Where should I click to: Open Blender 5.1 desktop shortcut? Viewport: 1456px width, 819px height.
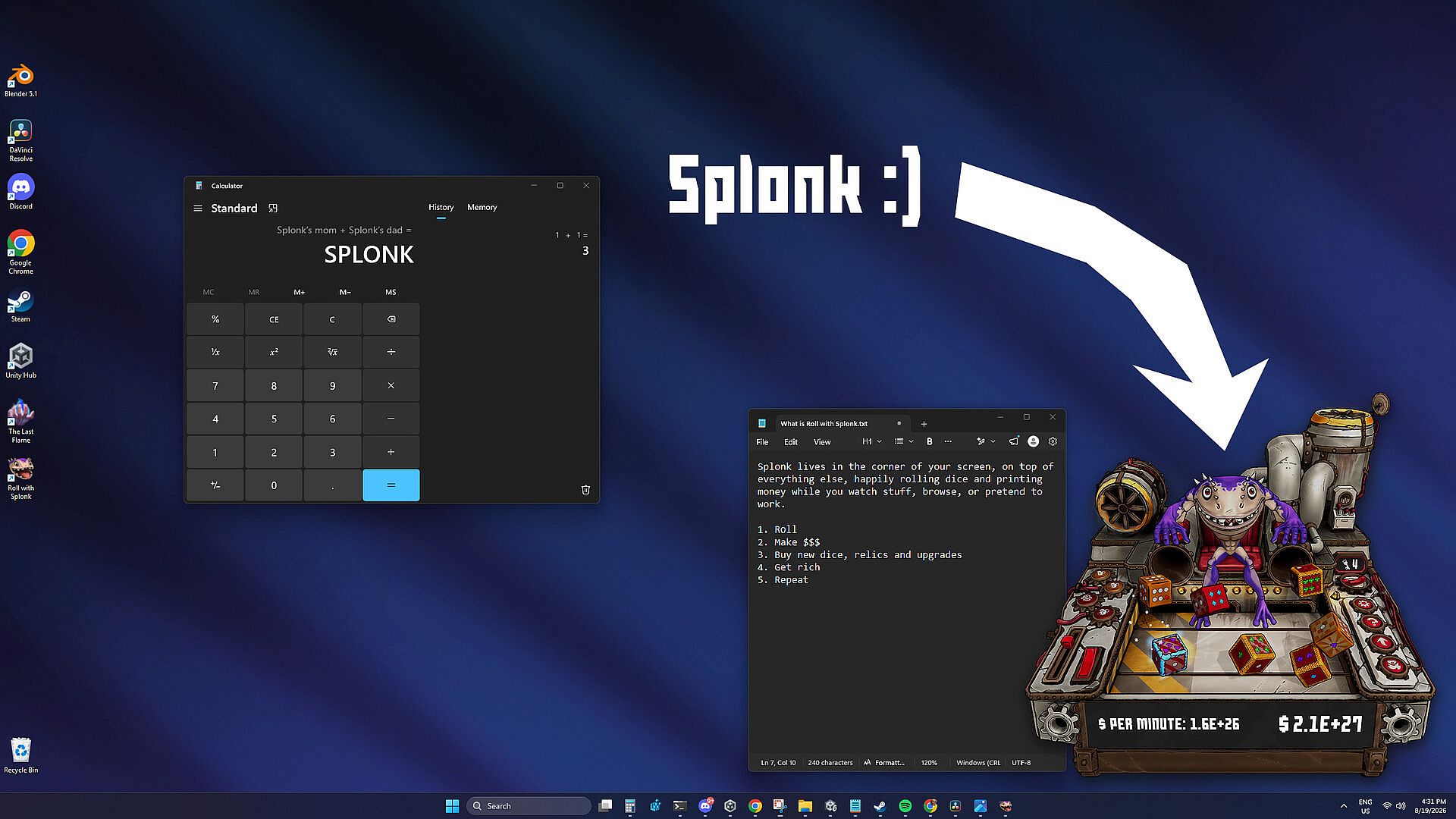pos(20,80)
